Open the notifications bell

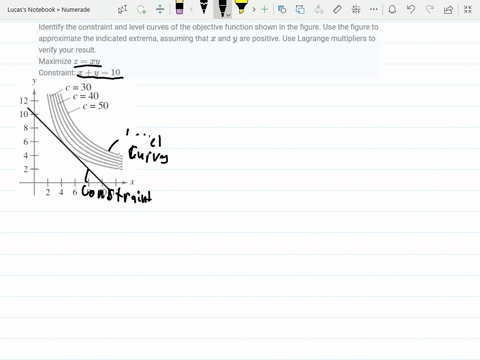coord(392,9)
